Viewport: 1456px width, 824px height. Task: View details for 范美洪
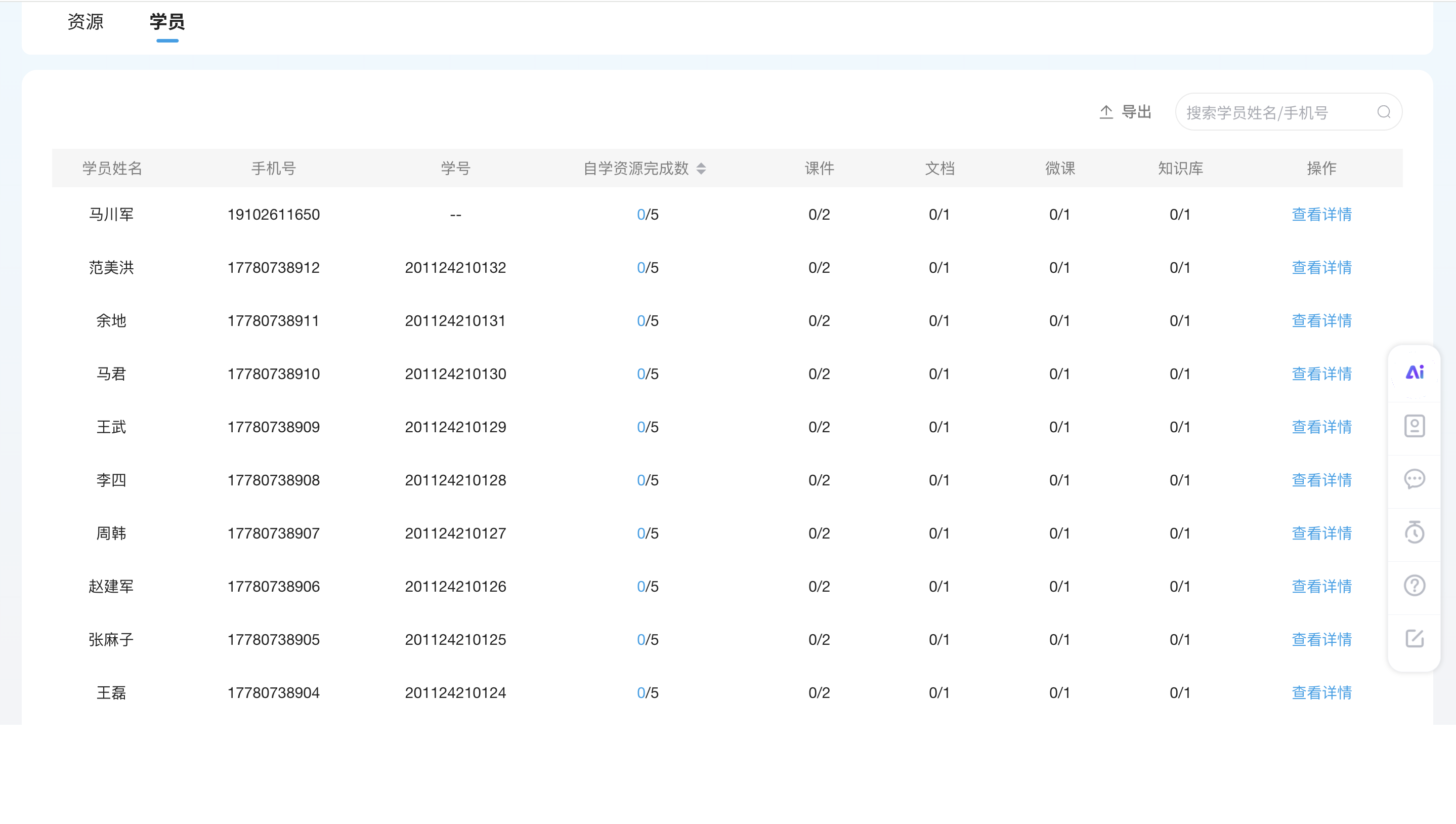(x=1321, y=268)
